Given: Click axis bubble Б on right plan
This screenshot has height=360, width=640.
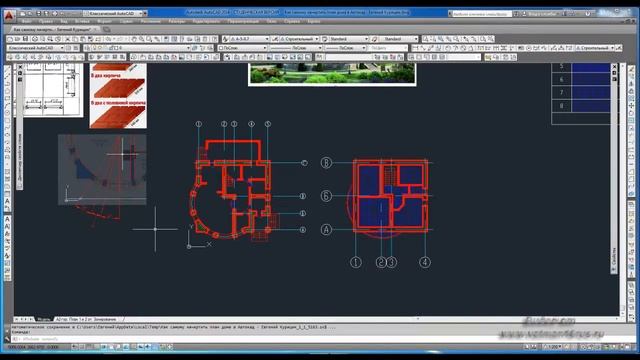Looking at the screenshot, I should click(x=326, y=196).
